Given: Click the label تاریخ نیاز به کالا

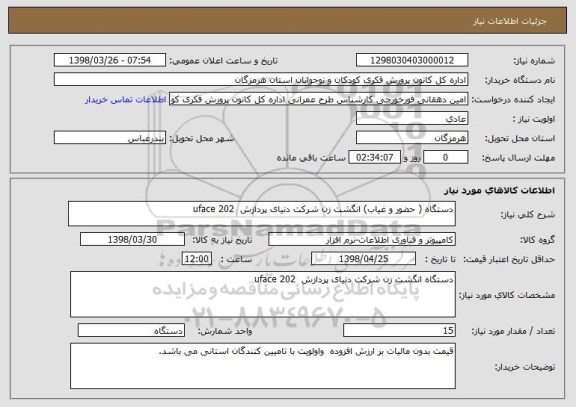Looking at the screenshot, I should pos(222,240).
